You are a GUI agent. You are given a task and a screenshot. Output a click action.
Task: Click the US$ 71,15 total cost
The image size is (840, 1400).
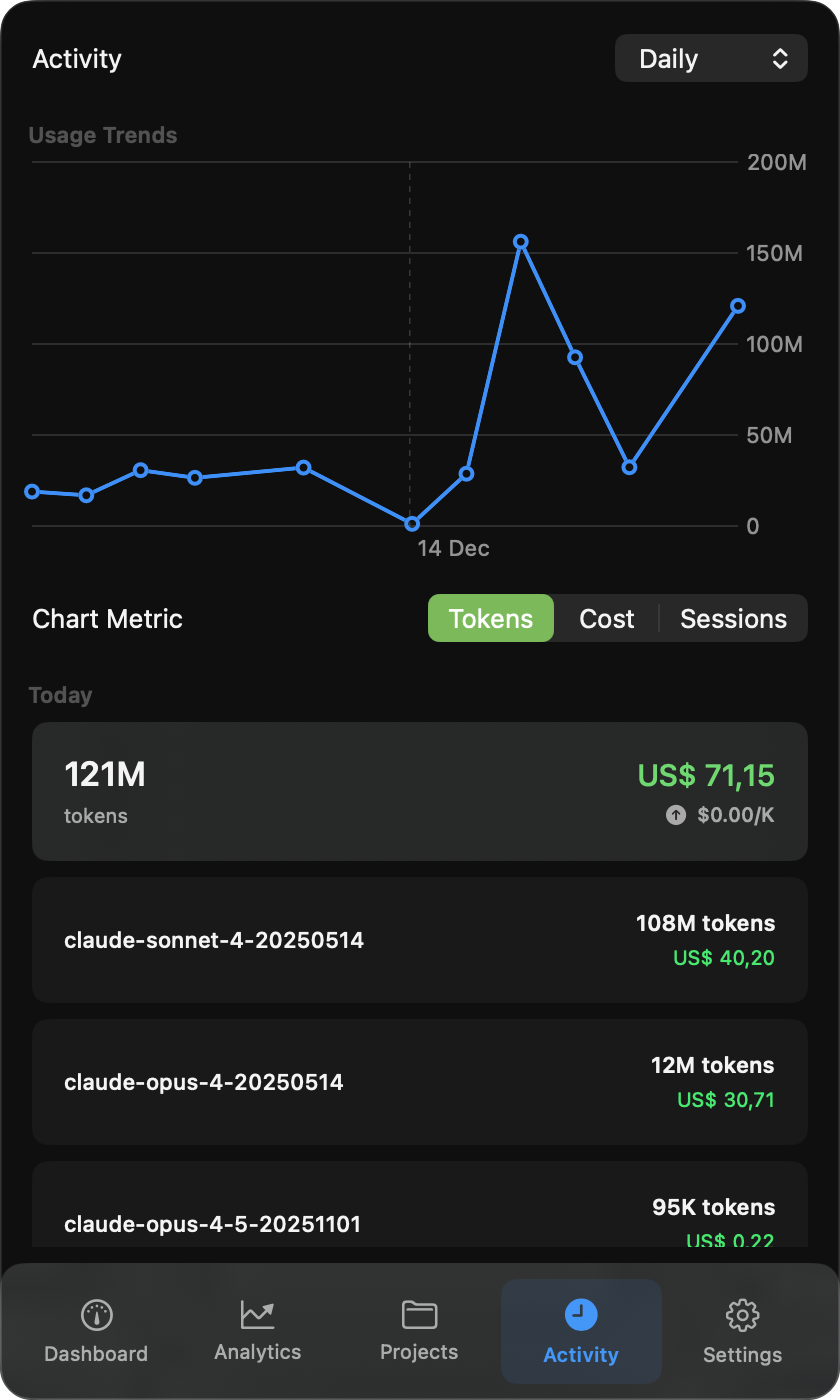coord(706,775)
